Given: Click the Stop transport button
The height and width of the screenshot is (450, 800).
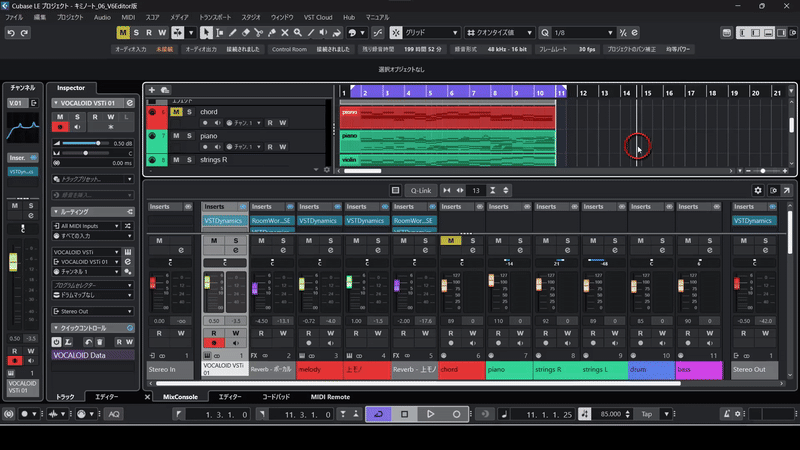Looking at the screenshot, I should tap(405, 414).
